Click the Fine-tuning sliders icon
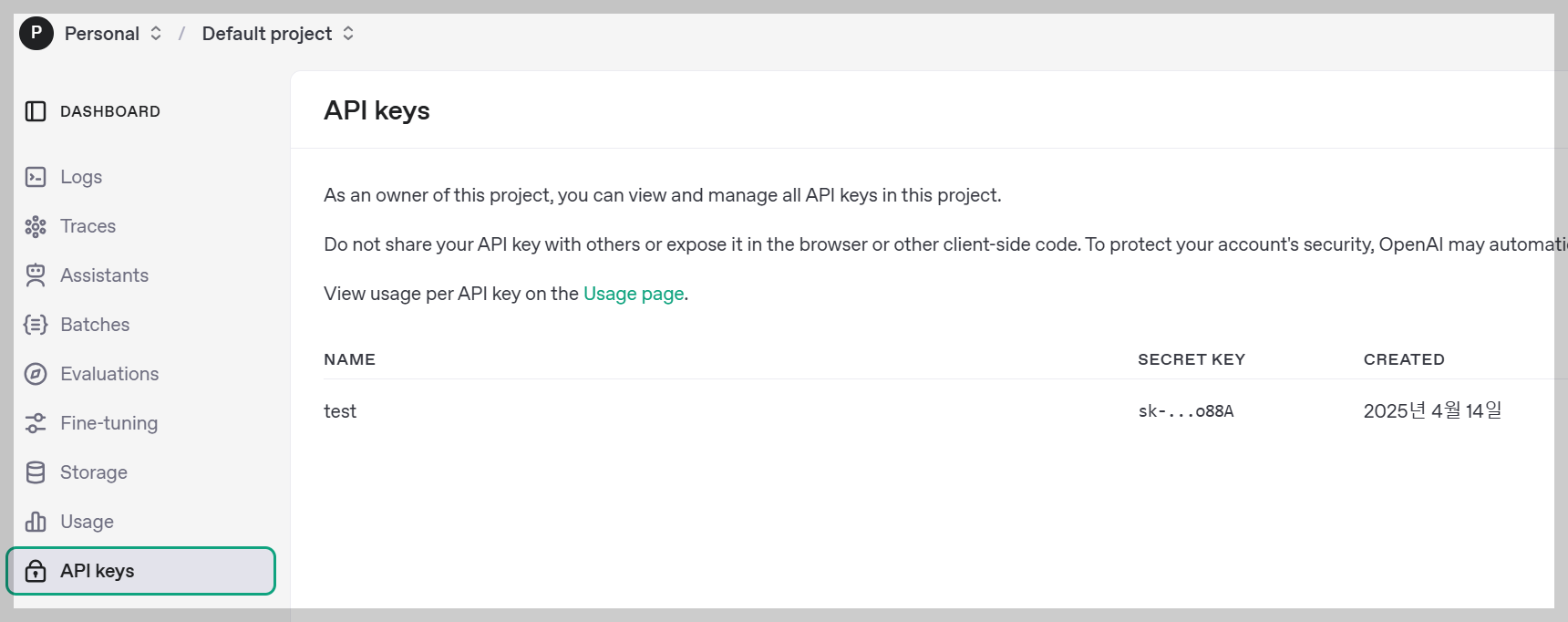The width and height of the screenshot is (1568, 622). click(36, 423)
